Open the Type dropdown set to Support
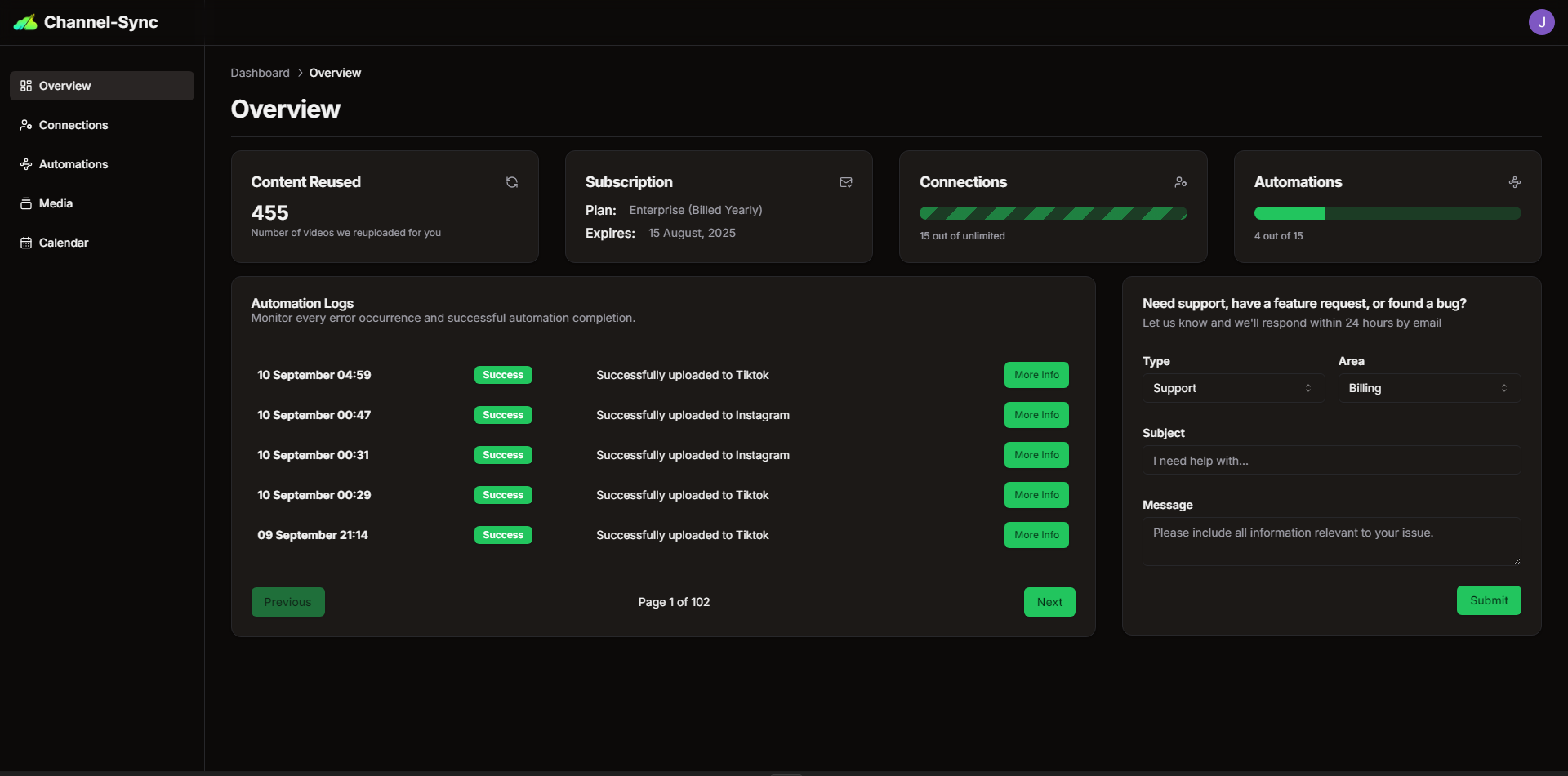The height and width of the screenshot is (776, 1568). [x=1233, y=388]
